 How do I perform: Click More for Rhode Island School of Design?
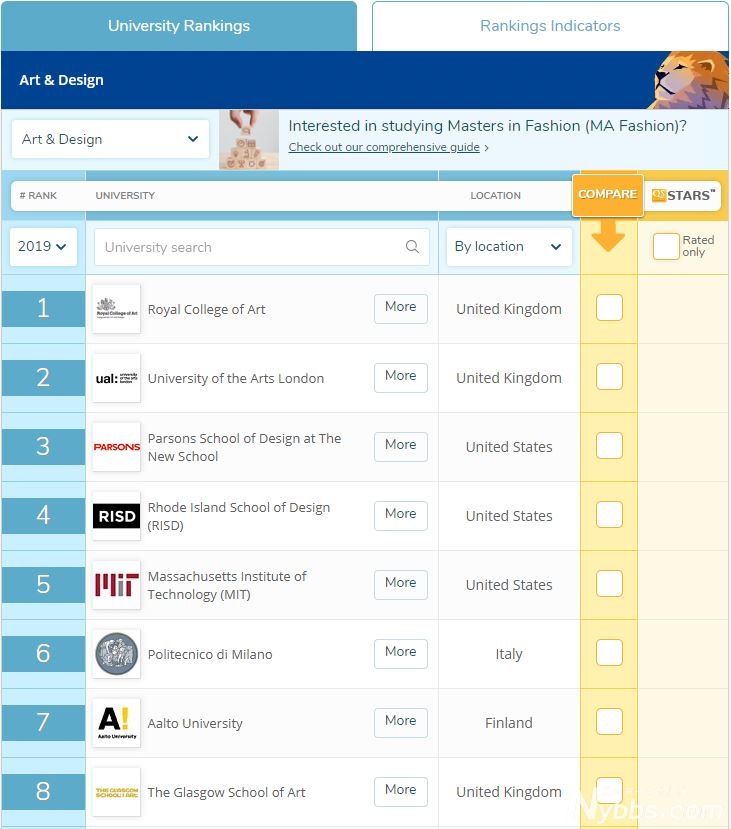(401, 515)
